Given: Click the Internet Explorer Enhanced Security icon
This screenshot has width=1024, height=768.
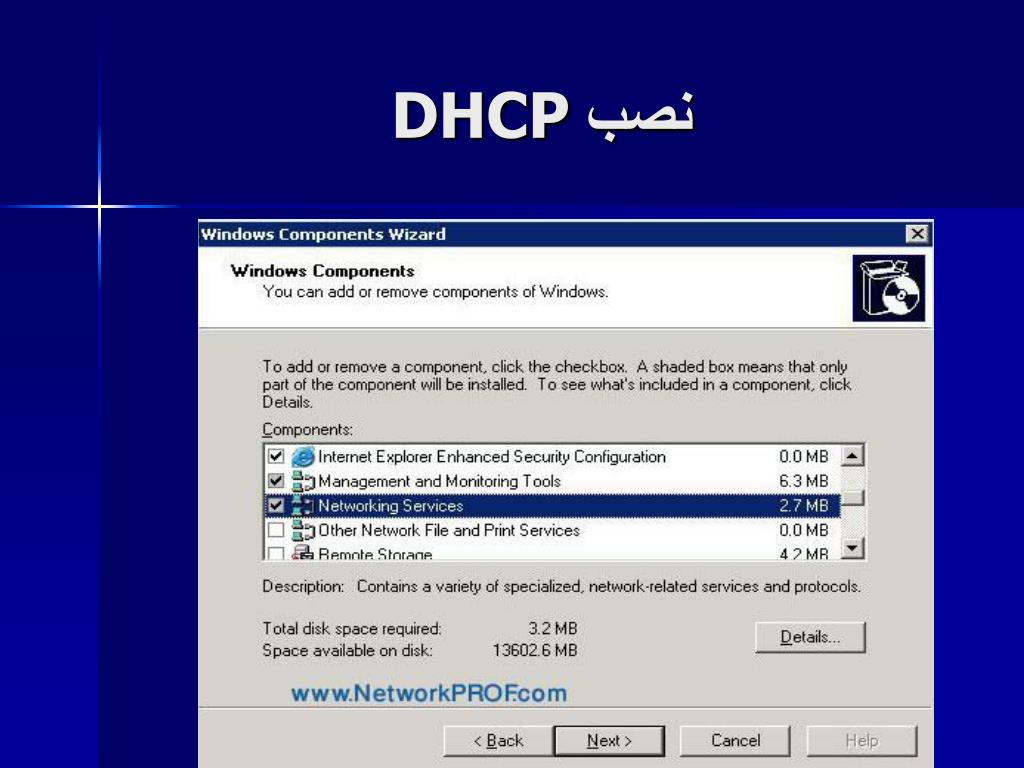Looking at the screenshot, I should (x=303, y=456).
